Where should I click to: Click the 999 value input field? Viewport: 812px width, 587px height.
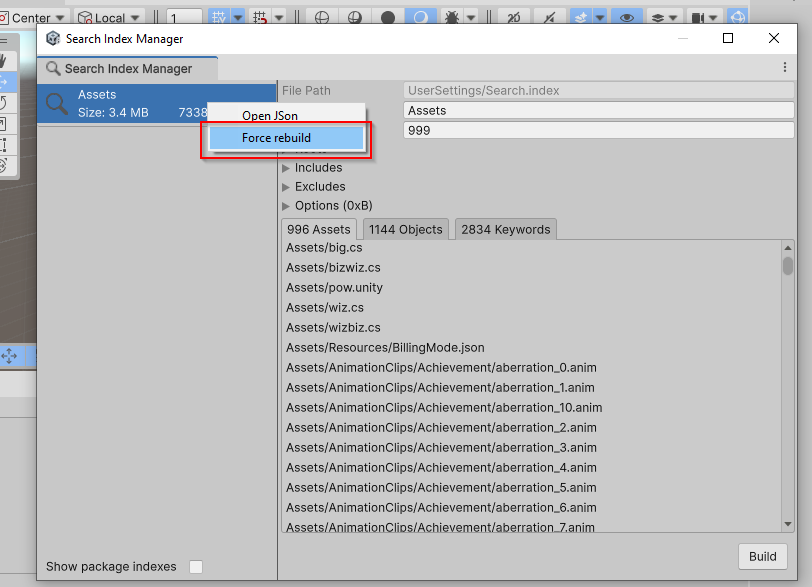point(596,129)
